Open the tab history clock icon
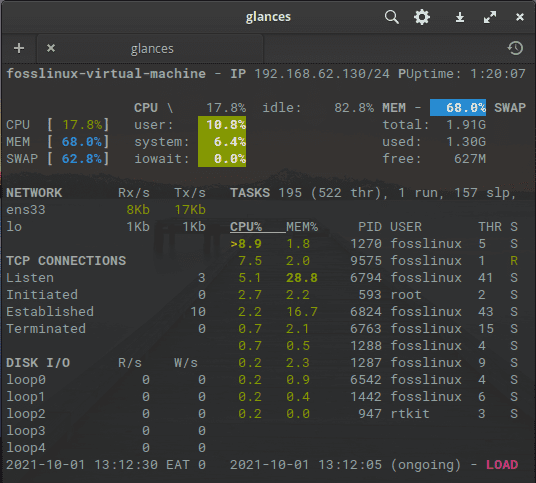The height and width of the screenshot is (483, 536). pyautogui.click(x=515, y=48)
